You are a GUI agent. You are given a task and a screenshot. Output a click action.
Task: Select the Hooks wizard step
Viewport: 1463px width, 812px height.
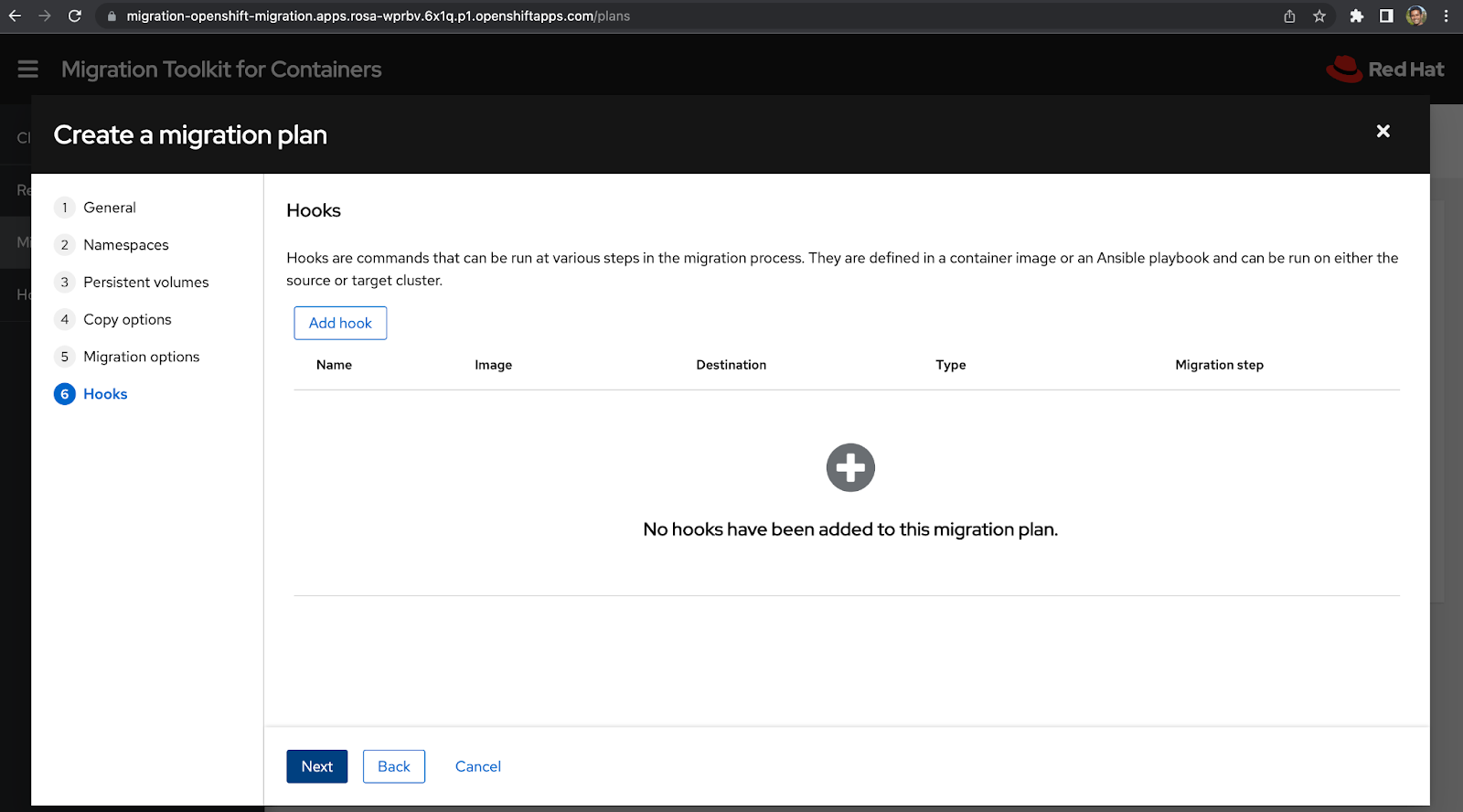(x=105, y=394)
